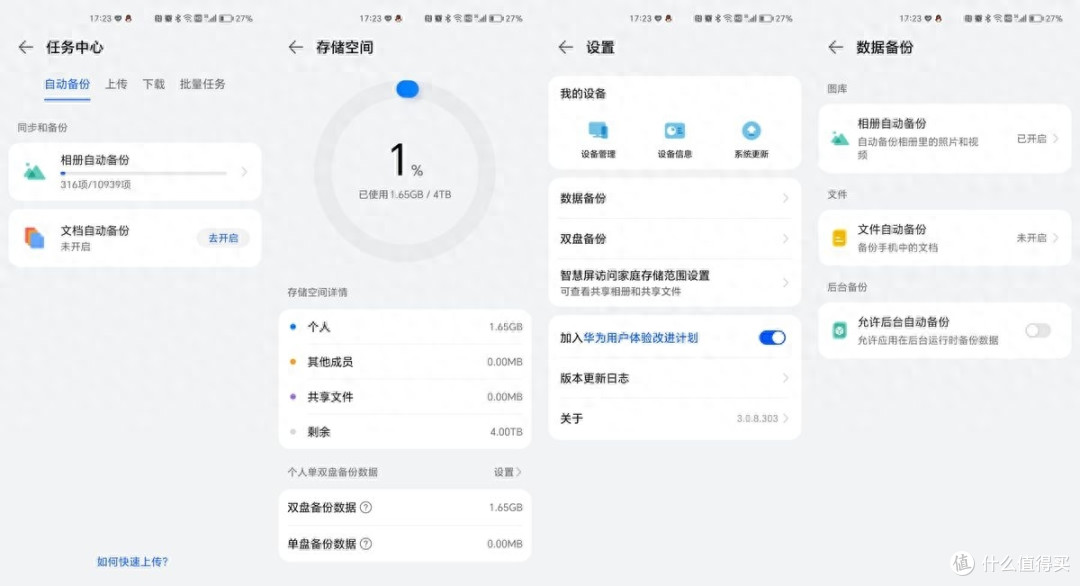Toggle 加入华为用户体验改进计划 switch

click(772, 337)
